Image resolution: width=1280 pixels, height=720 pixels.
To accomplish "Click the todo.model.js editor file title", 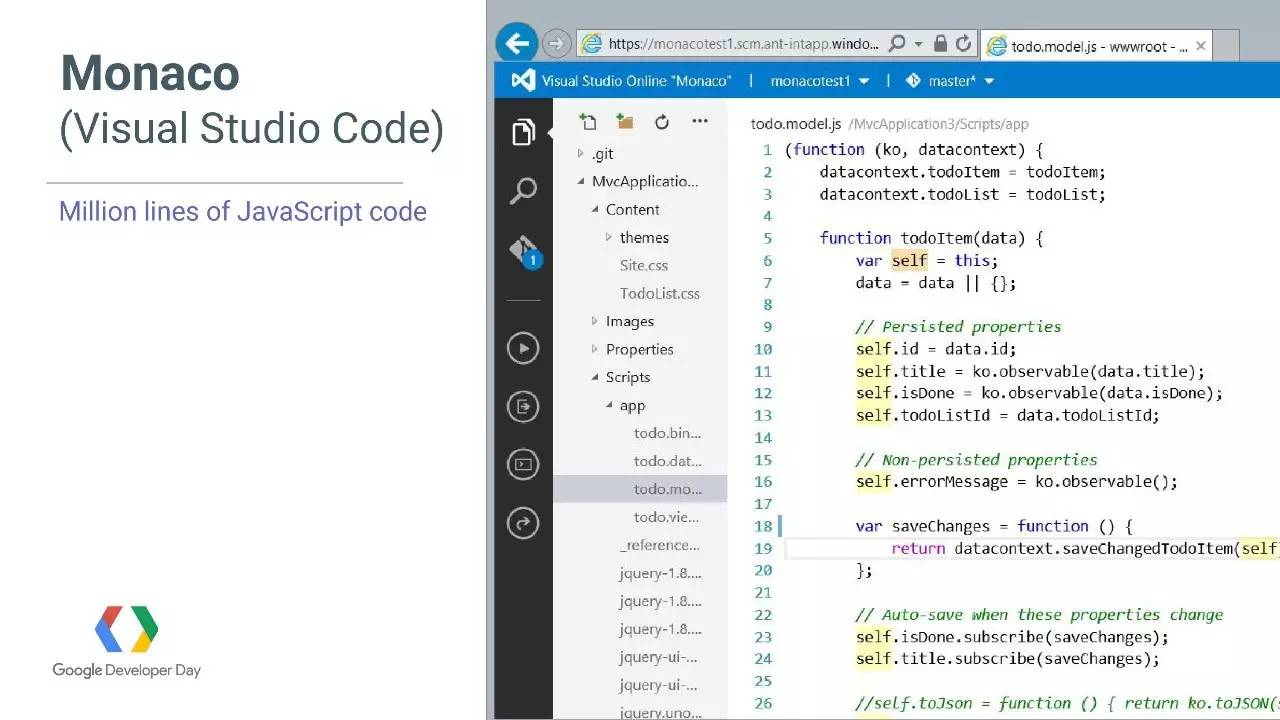I will 796,124.
